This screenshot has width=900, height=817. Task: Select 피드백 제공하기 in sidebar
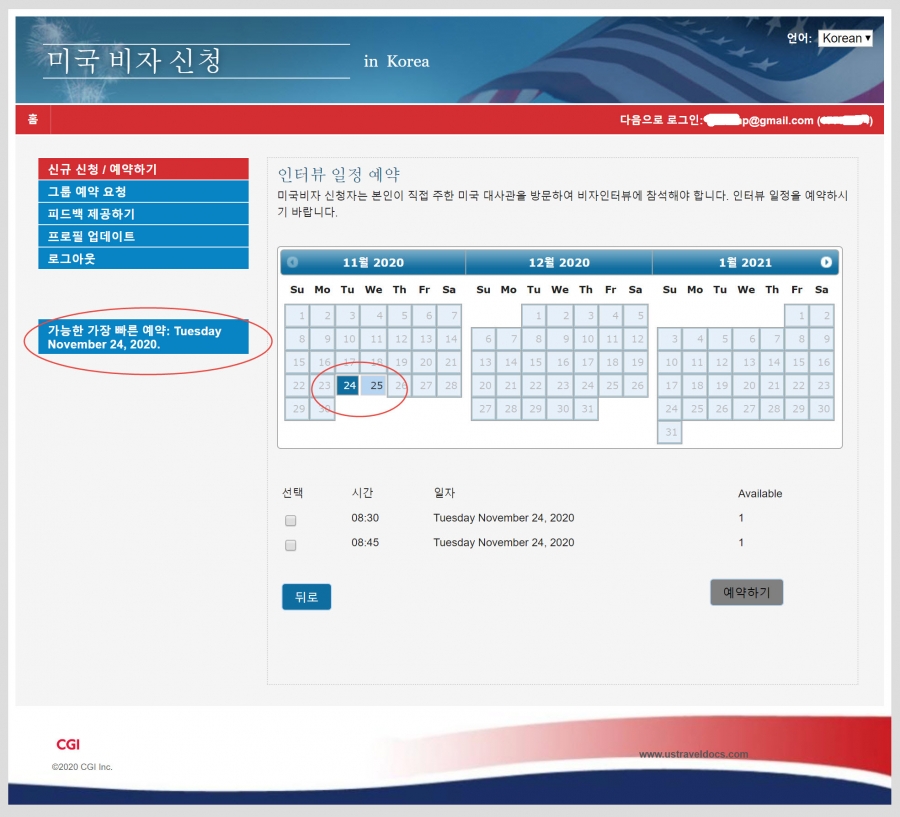click(x=143, y=214)
